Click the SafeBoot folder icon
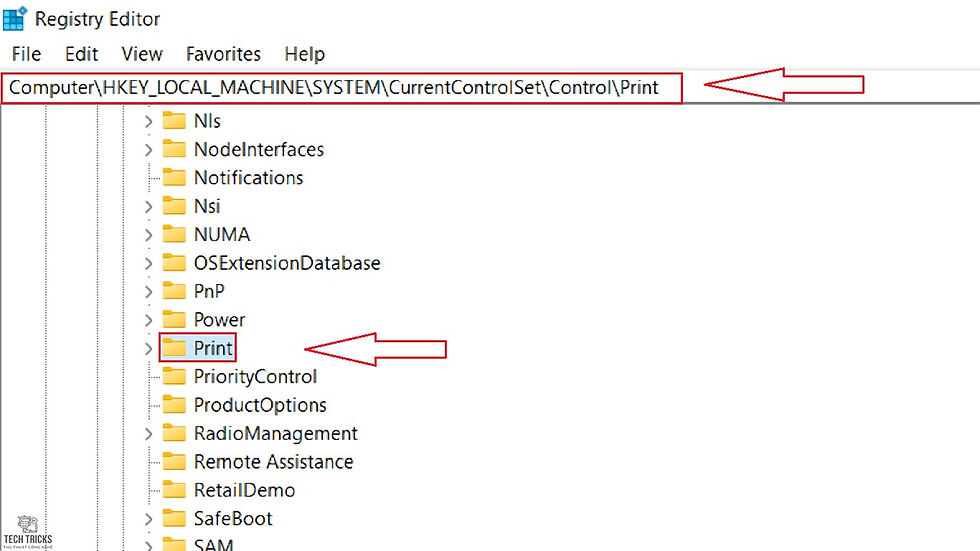 (174, 518)
